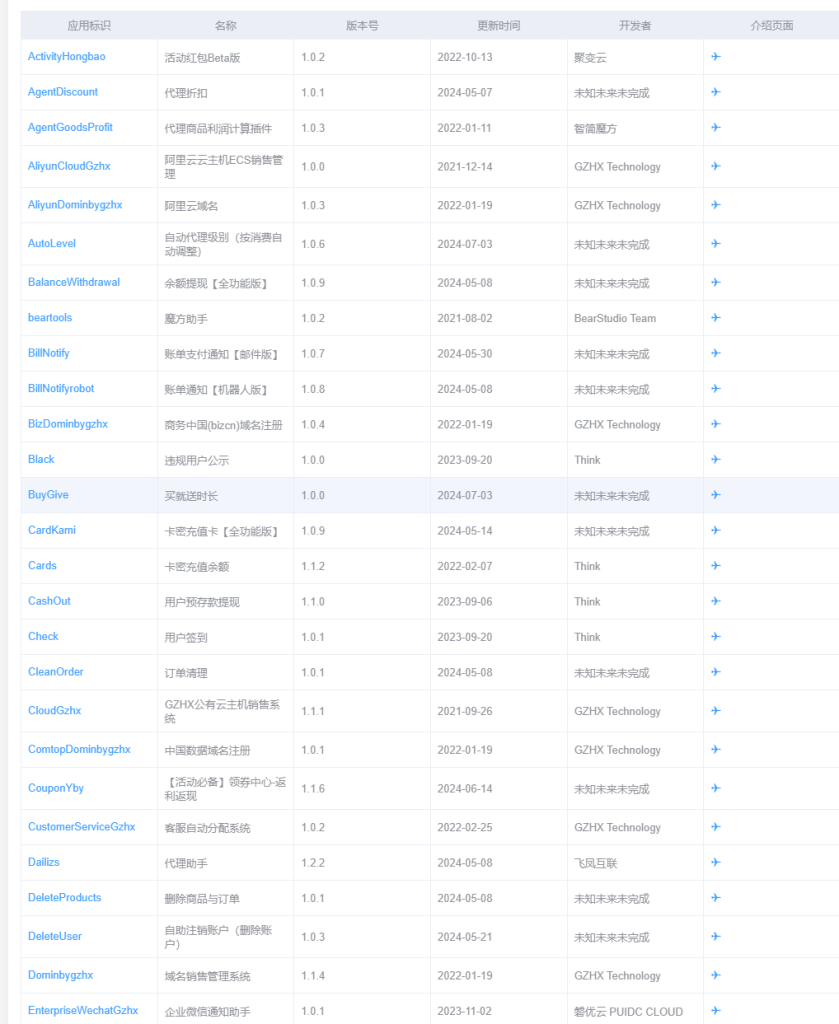839x1024 pixels.
Task: Click the Black plugin link
Action: pos(41,459)
